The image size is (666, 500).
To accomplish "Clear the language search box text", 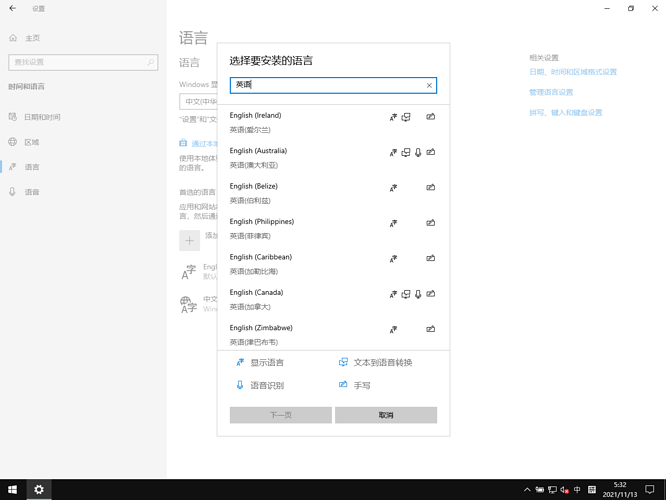I will click(x=429, y=85).
